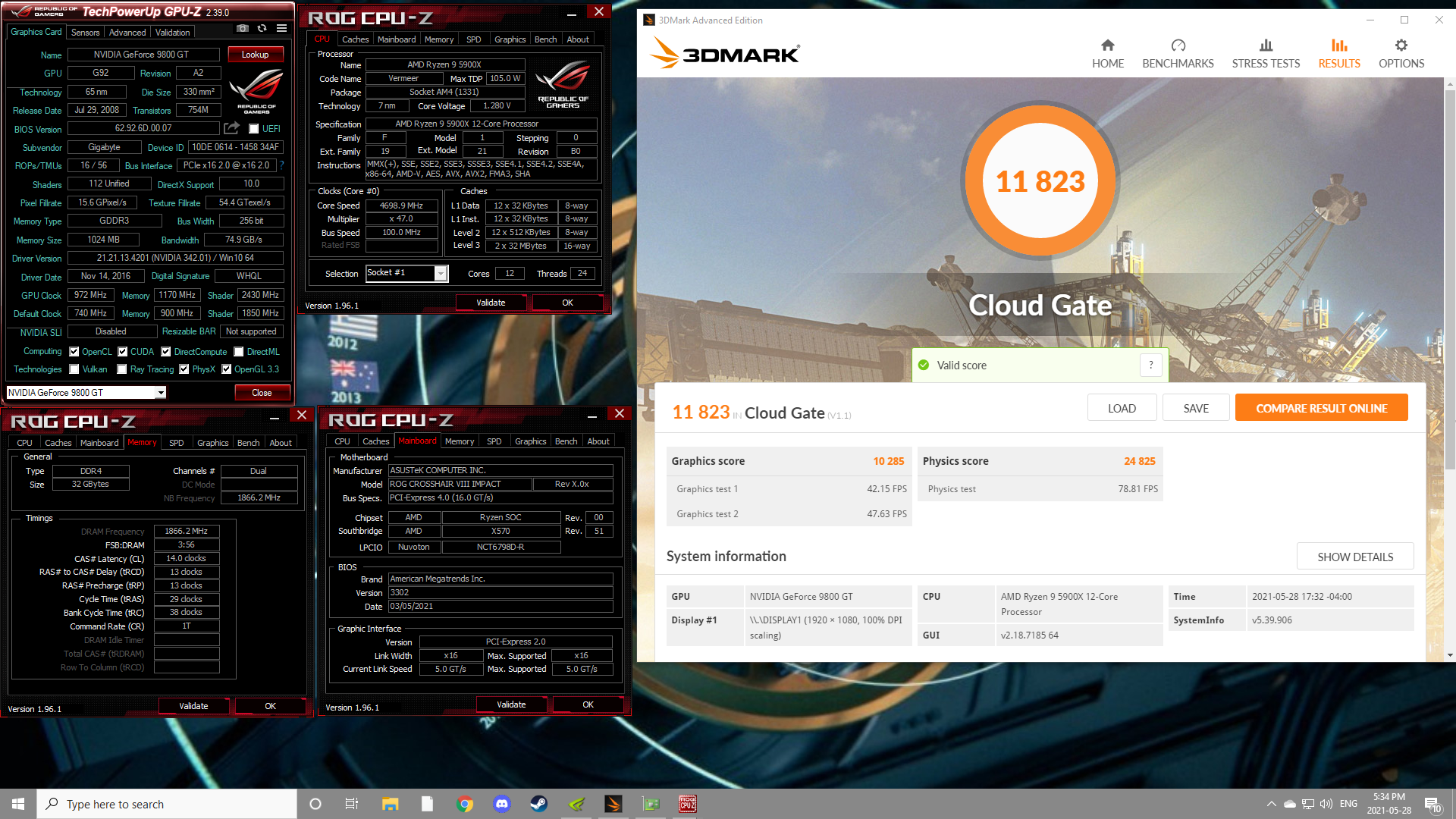Click Validate in the CPU tab window
Image resolution: width=1456 pixels, height=819 pixels.
pos(491,303)
